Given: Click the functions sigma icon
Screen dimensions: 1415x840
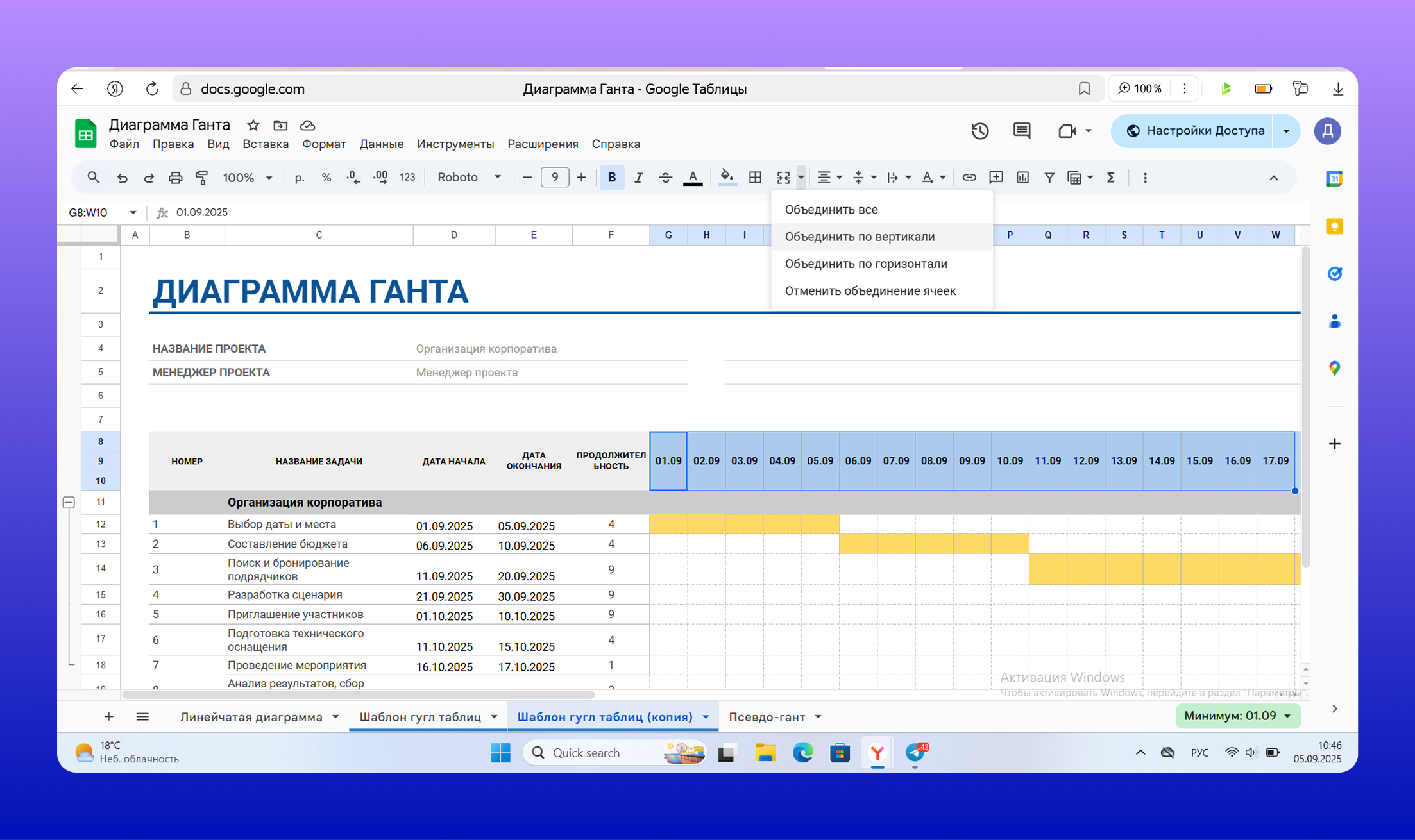Looking at the screenshot, I should (x=1111, y=178).
